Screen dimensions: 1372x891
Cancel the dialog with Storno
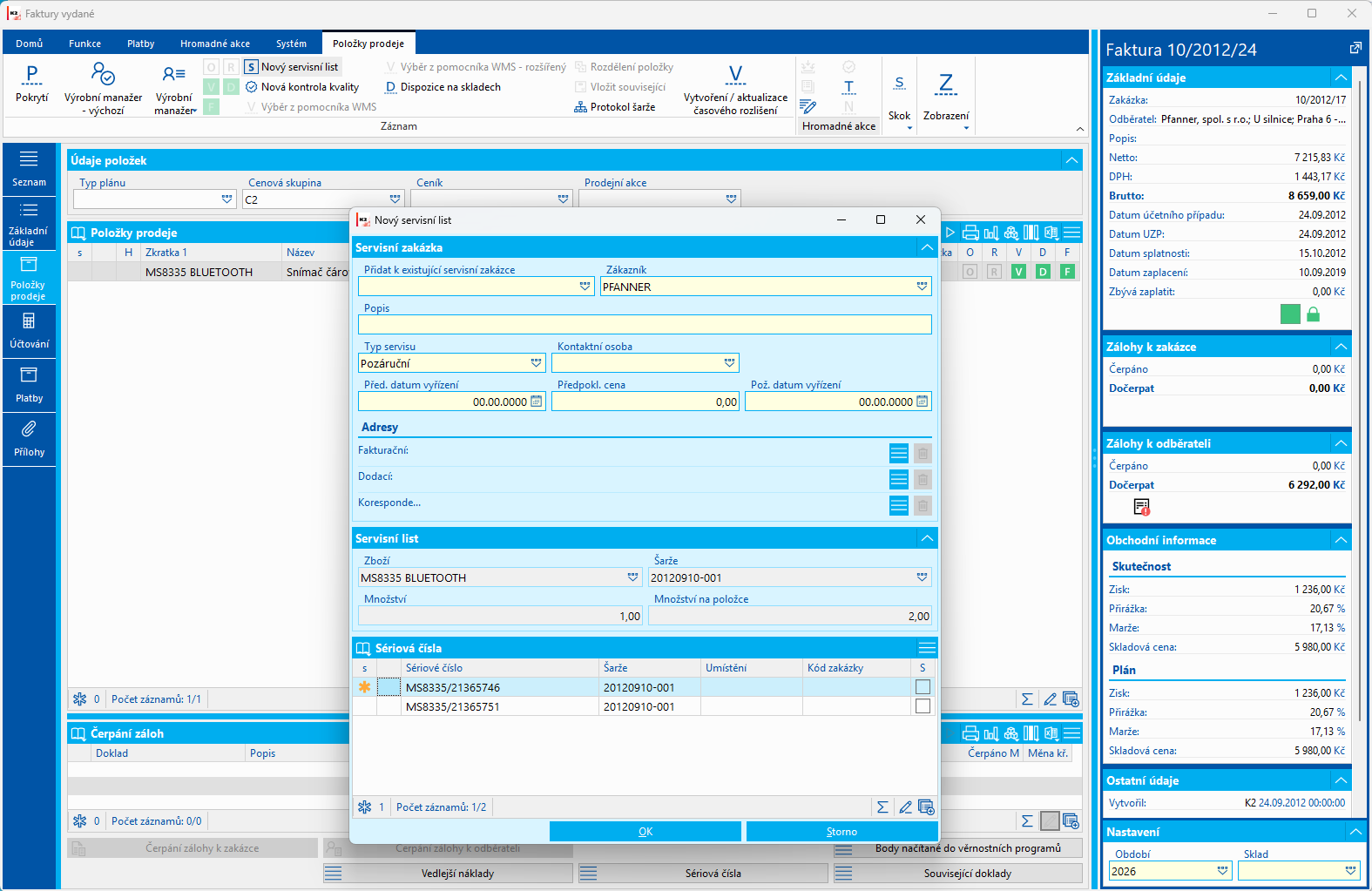(x=842, y=832)
